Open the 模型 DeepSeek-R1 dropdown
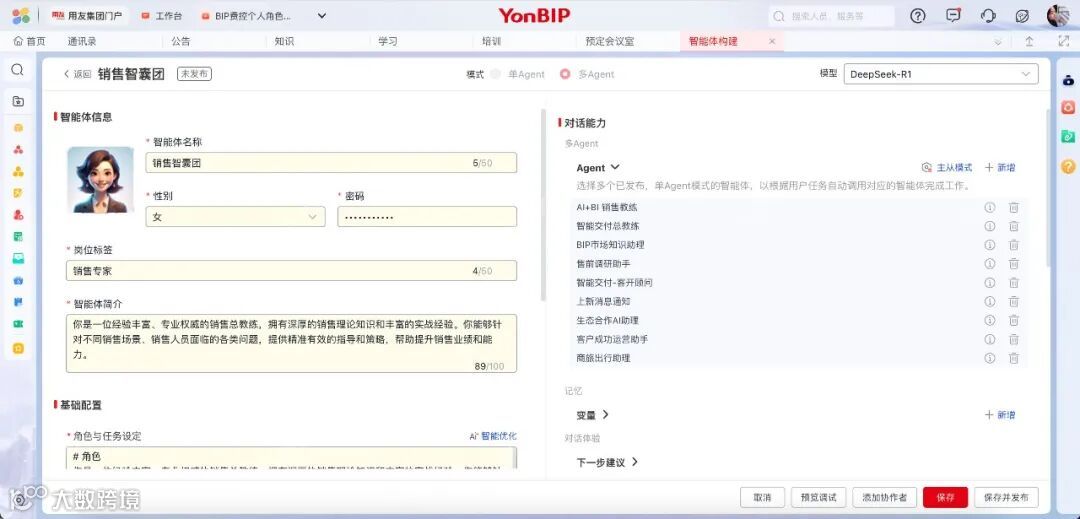This screenshot has width=1080, height=519. pyautogui.click(x=941, y=74)
